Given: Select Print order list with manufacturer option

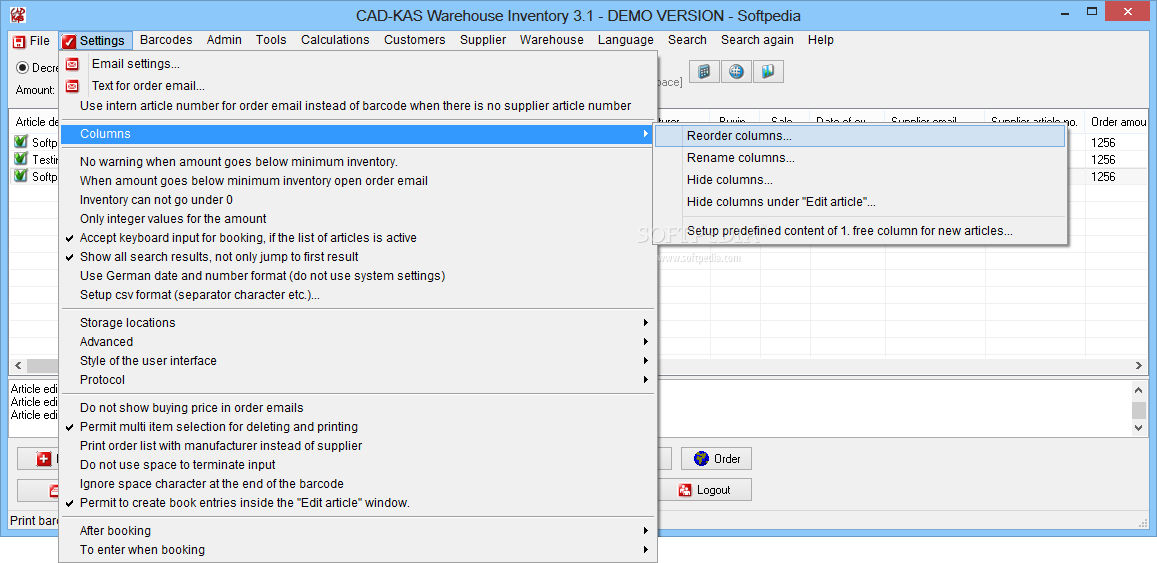Looking at the screenshot, I should [357, 446].
